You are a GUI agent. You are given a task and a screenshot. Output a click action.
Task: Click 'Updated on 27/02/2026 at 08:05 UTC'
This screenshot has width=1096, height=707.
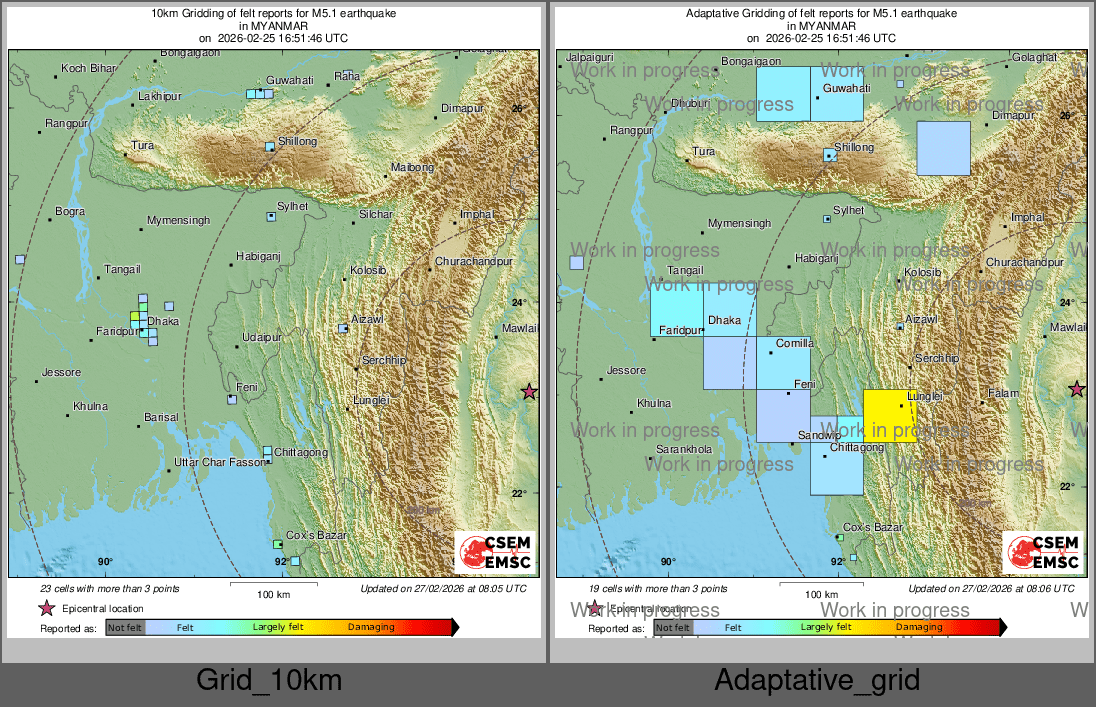coord(443,589)
